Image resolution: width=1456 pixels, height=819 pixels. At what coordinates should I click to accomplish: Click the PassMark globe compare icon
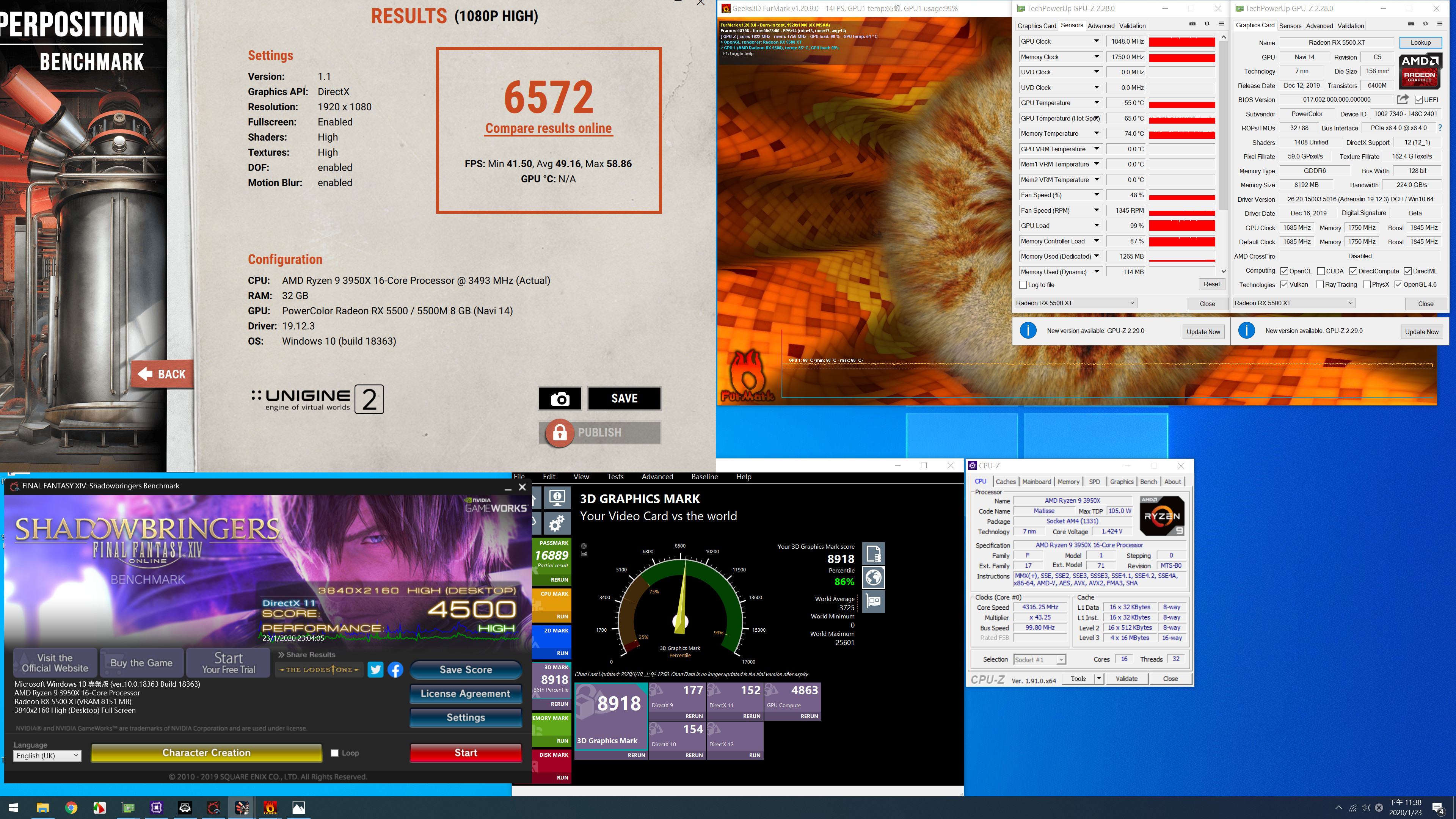[x=874, y=577]
